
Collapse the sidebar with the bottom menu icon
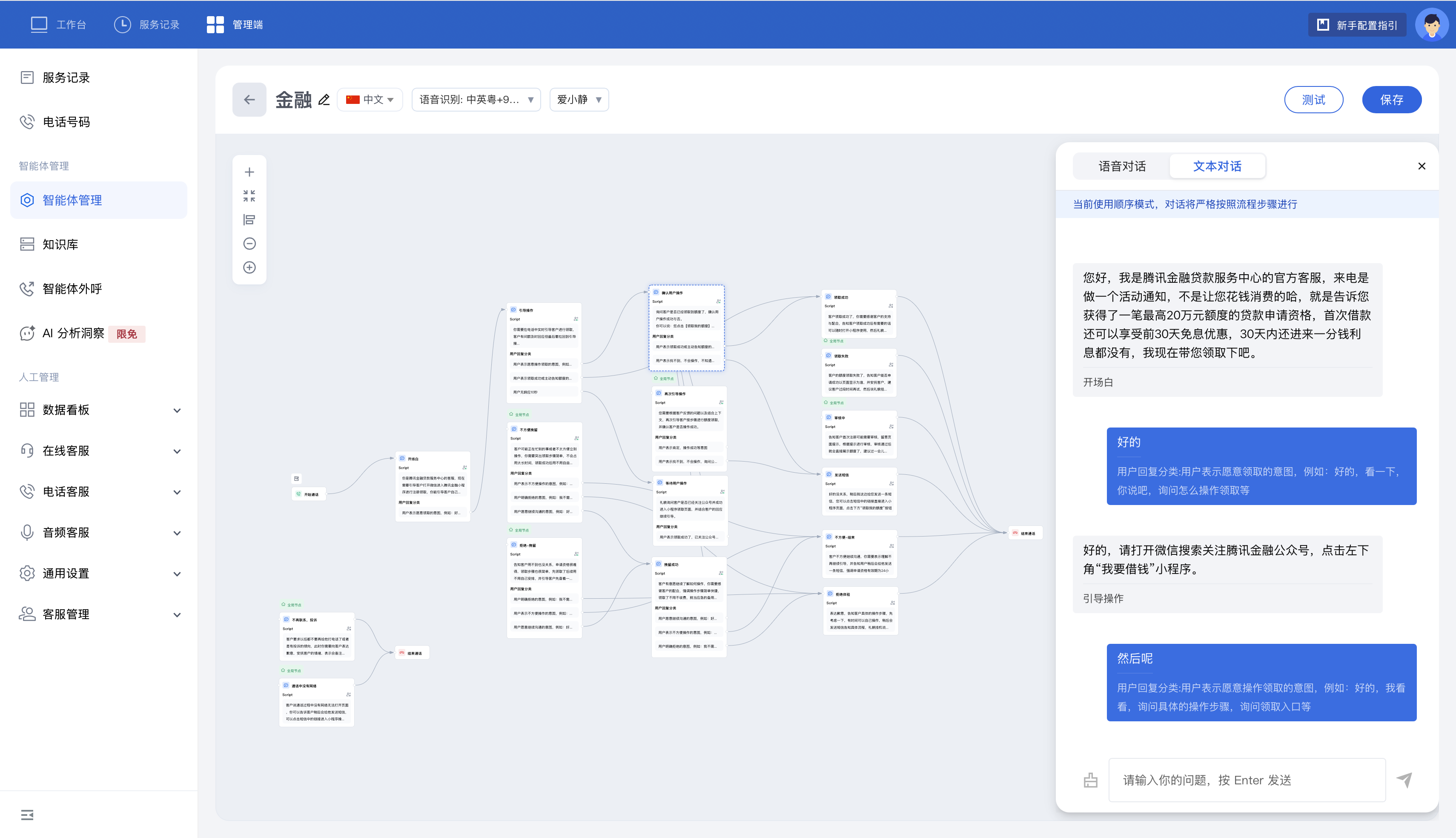27,815
